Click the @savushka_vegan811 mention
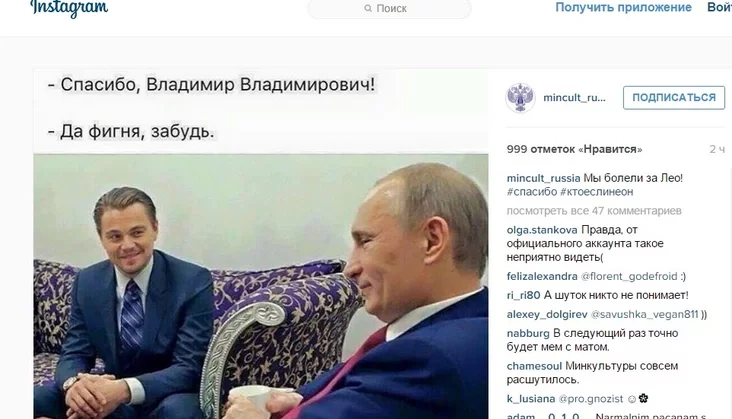 [645, 314]
